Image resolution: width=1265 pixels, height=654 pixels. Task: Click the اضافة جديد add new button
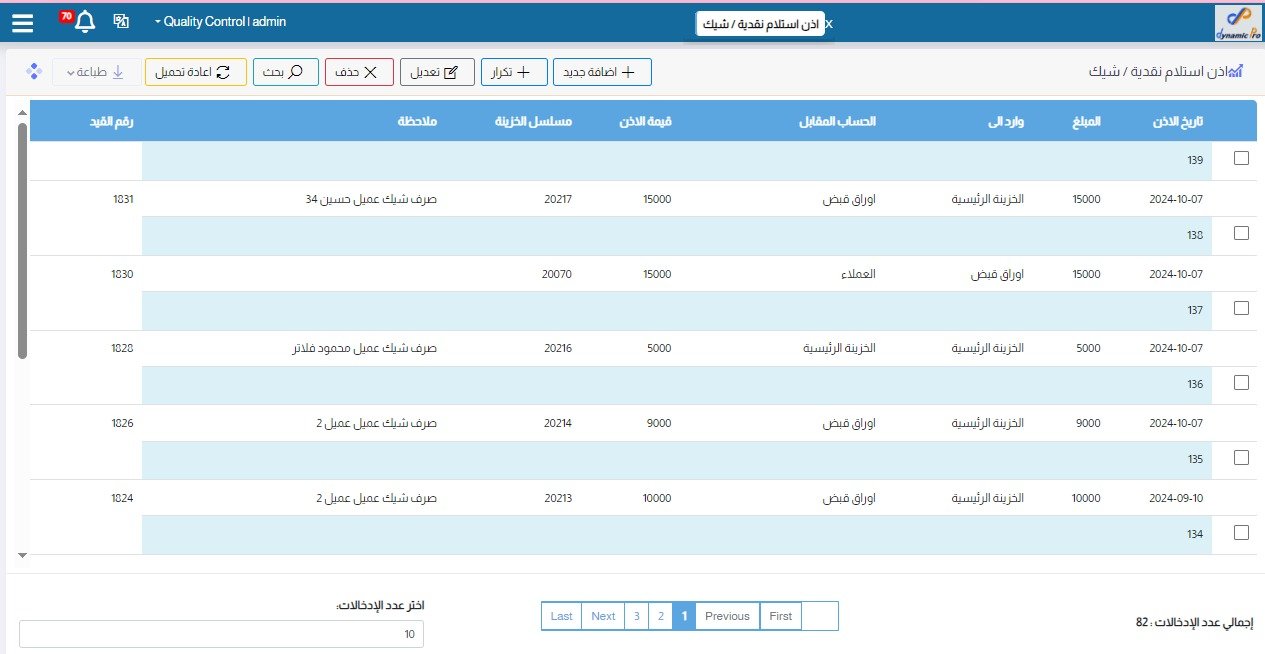point(602,72)
